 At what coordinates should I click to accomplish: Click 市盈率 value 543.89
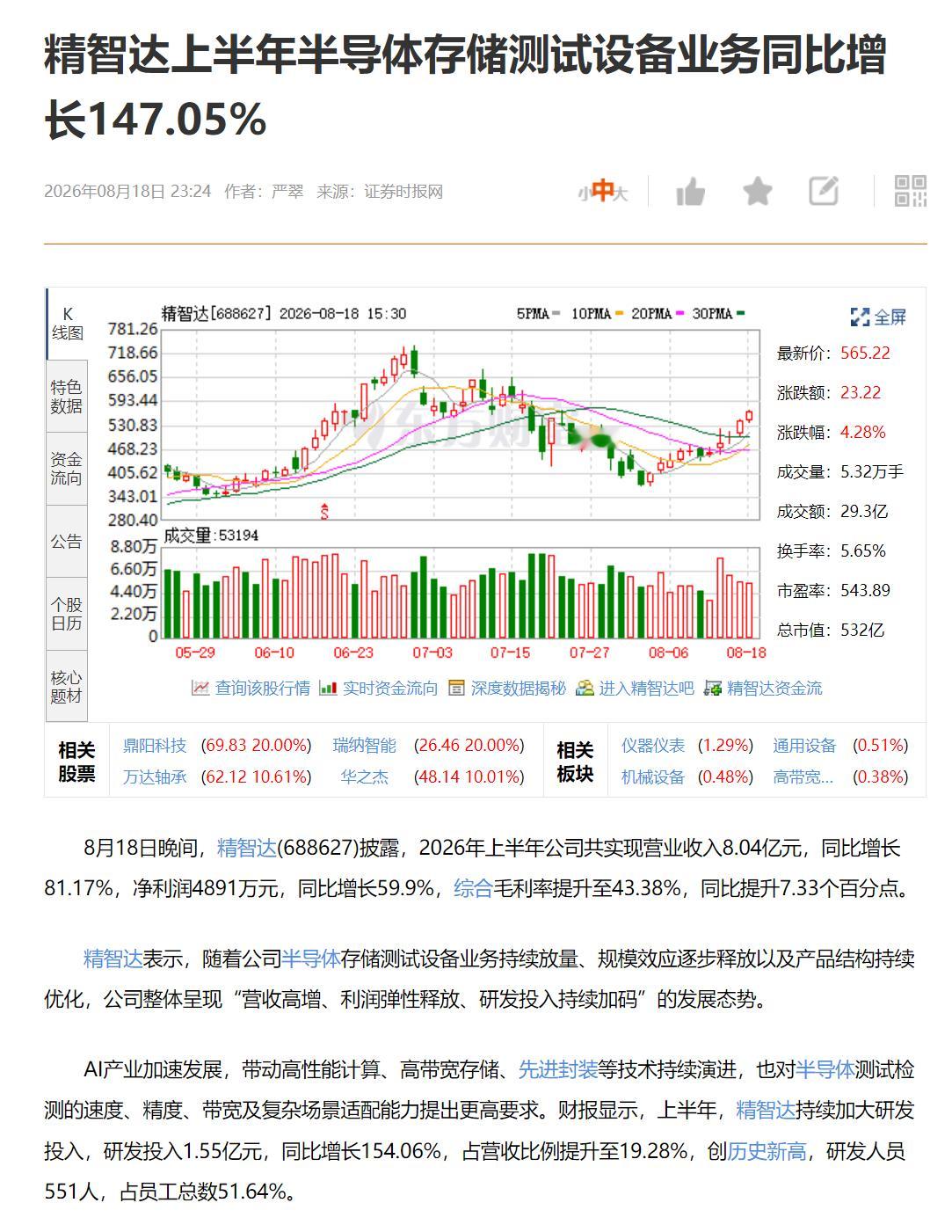(865, 590)
